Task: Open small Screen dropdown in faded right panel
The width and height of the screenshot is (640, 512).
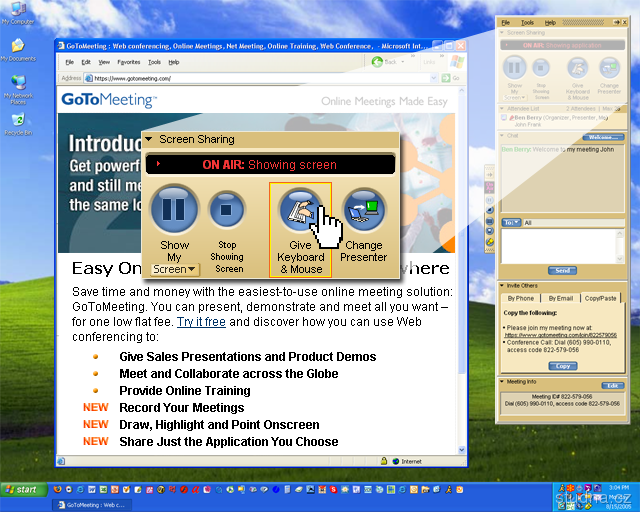Action: coord(514,98)
